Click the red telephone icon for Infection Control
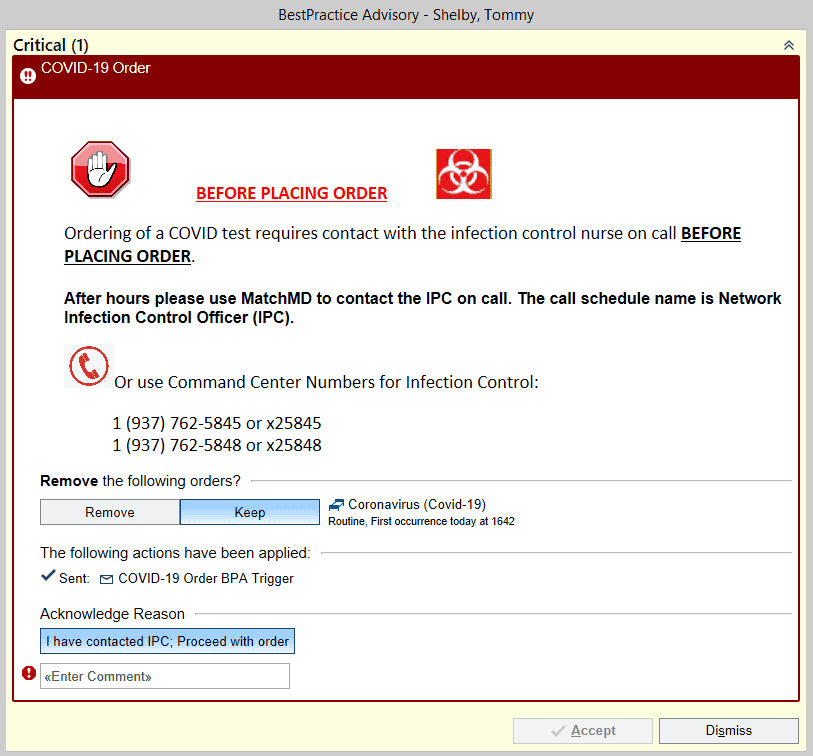 [x=88, y=366]
